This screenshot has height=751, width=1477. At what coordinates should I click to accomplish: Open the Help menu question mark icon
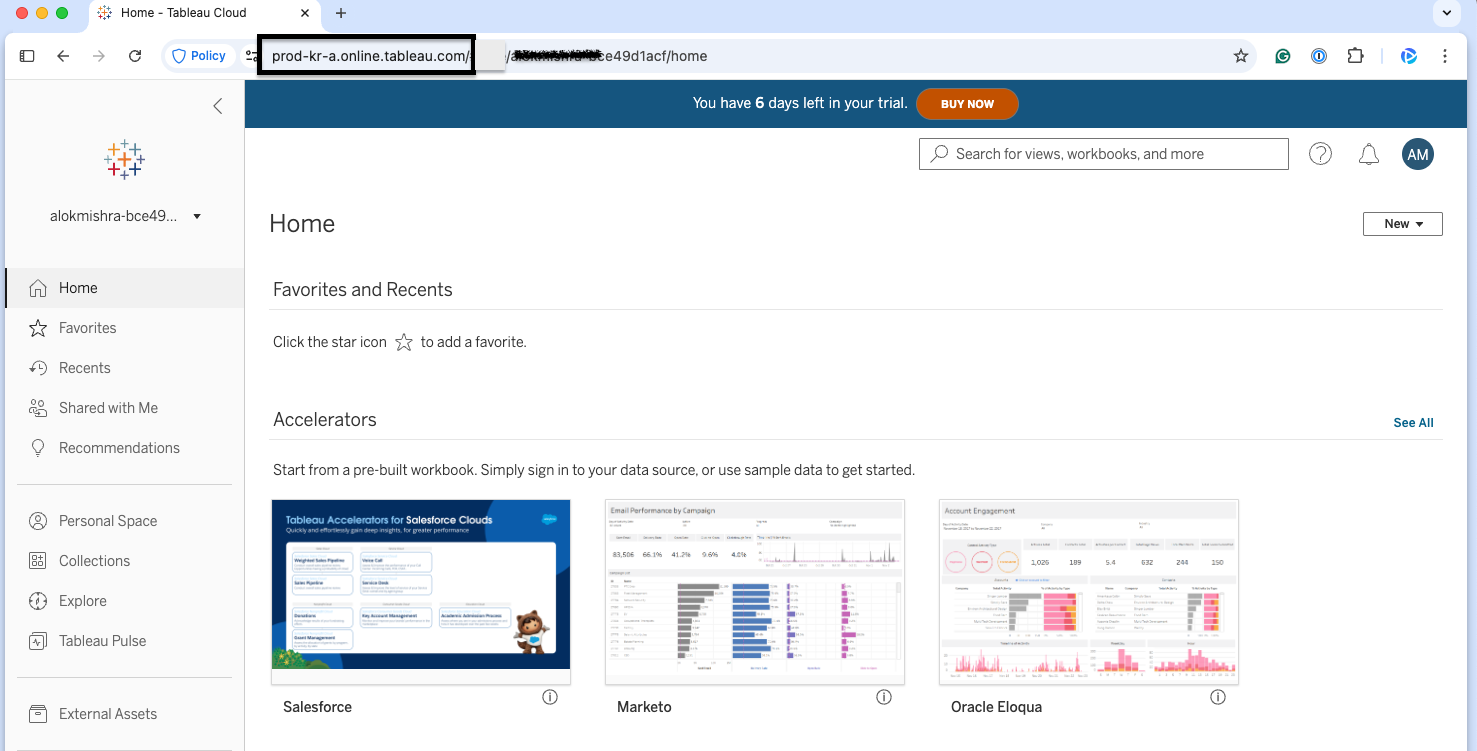click(1320, 154)
